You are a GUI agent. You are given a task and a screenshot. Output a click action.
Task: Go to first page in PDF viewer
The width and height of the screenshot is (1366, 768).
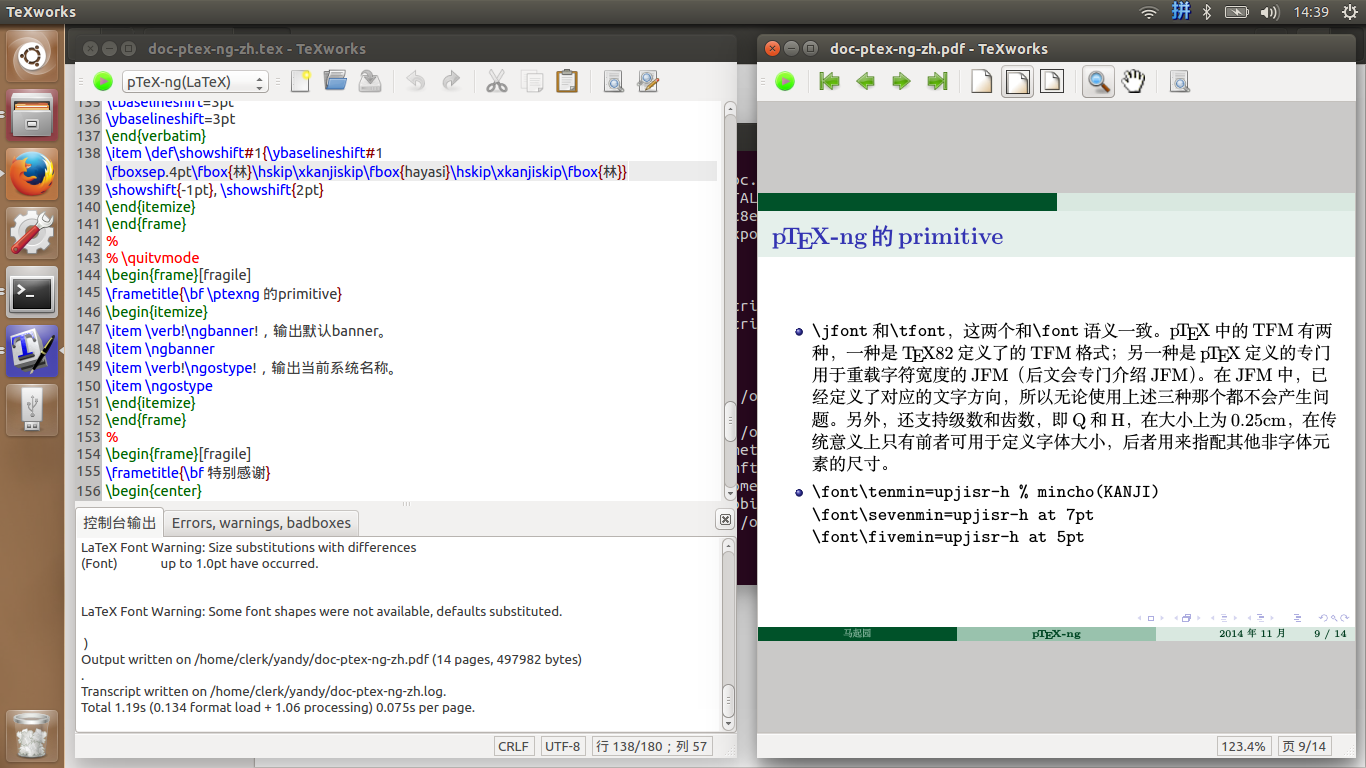coord(829,82)
